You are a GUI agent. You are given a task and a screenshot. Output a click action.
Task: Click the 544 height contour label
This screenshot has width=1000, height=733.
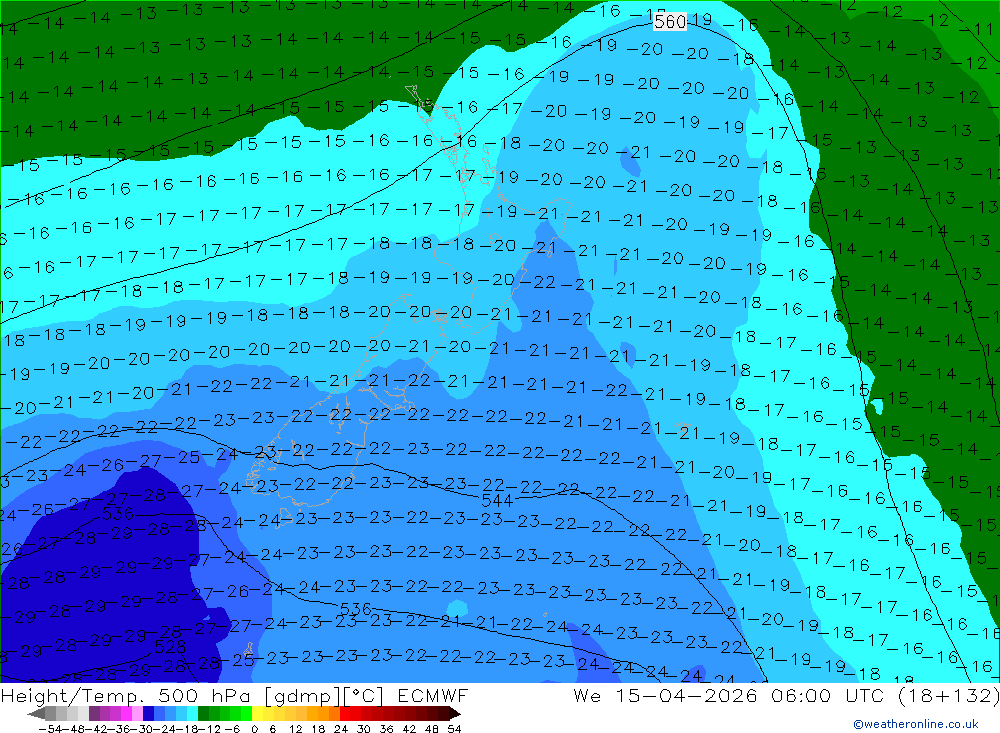497,501
